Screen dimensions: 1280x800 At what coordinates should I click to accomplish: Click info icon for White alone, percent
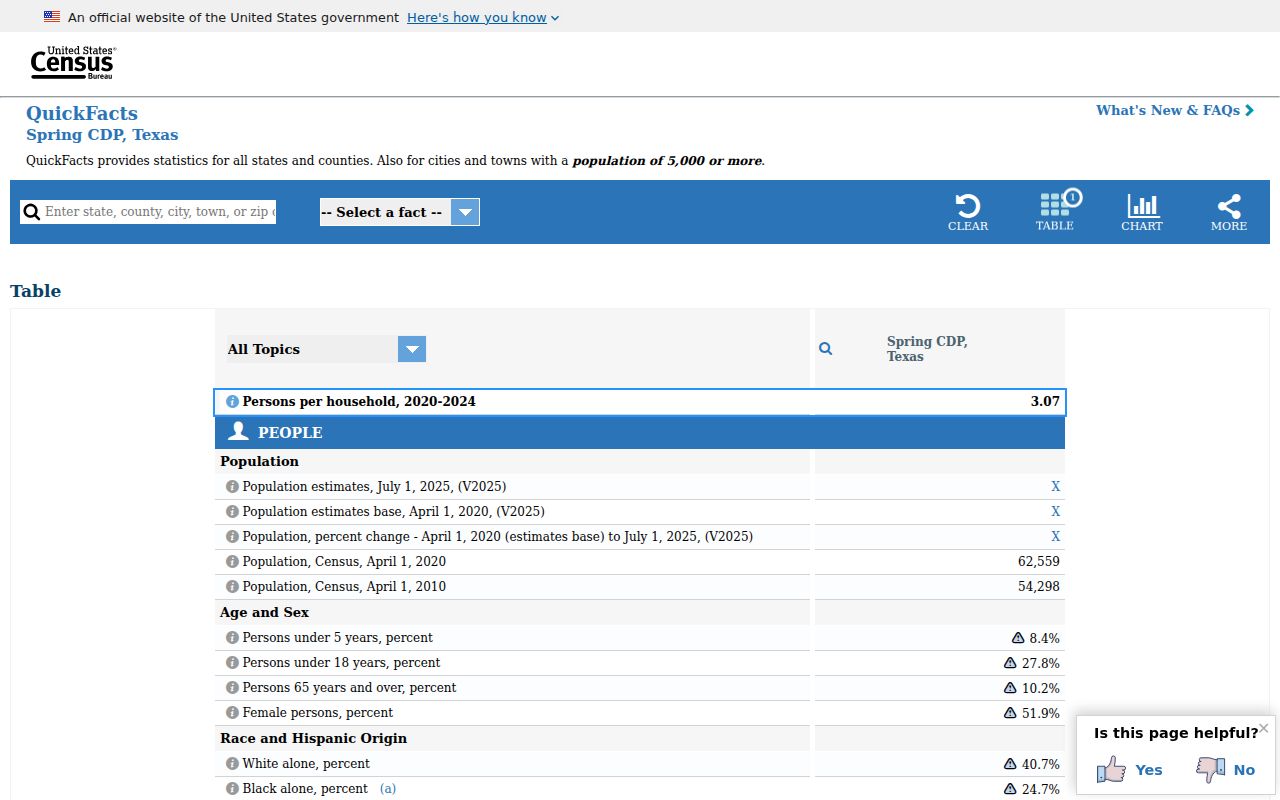coord(232,764)
